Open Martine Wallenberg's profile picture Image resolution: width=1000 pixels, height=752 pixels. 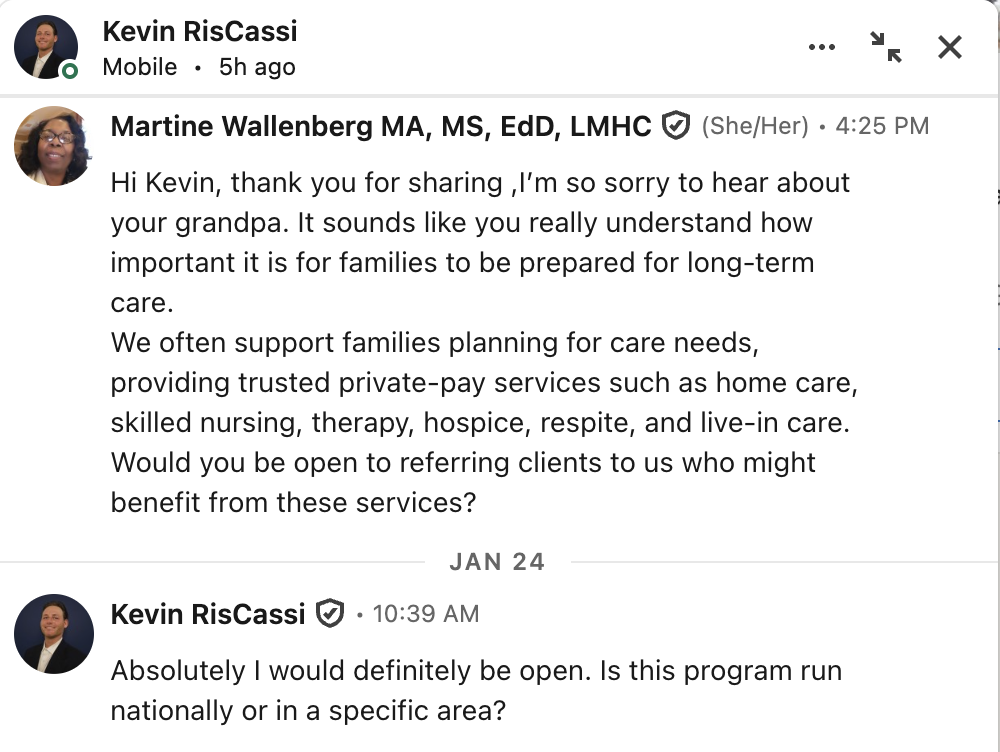[53, 146]
